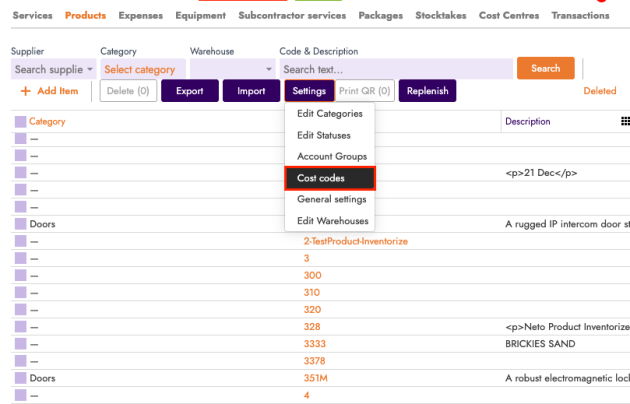
Task: Check the row box for product 3333
Action: [x=20, y=344]
